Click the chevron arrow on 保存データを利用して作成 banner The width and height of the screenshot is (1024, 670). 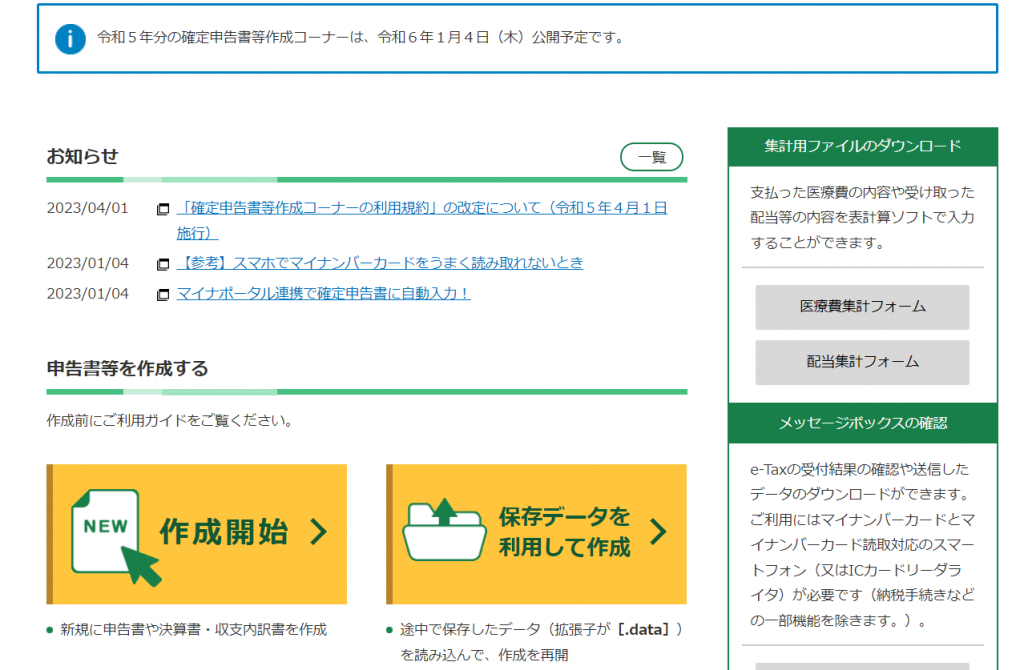(657, 532)
